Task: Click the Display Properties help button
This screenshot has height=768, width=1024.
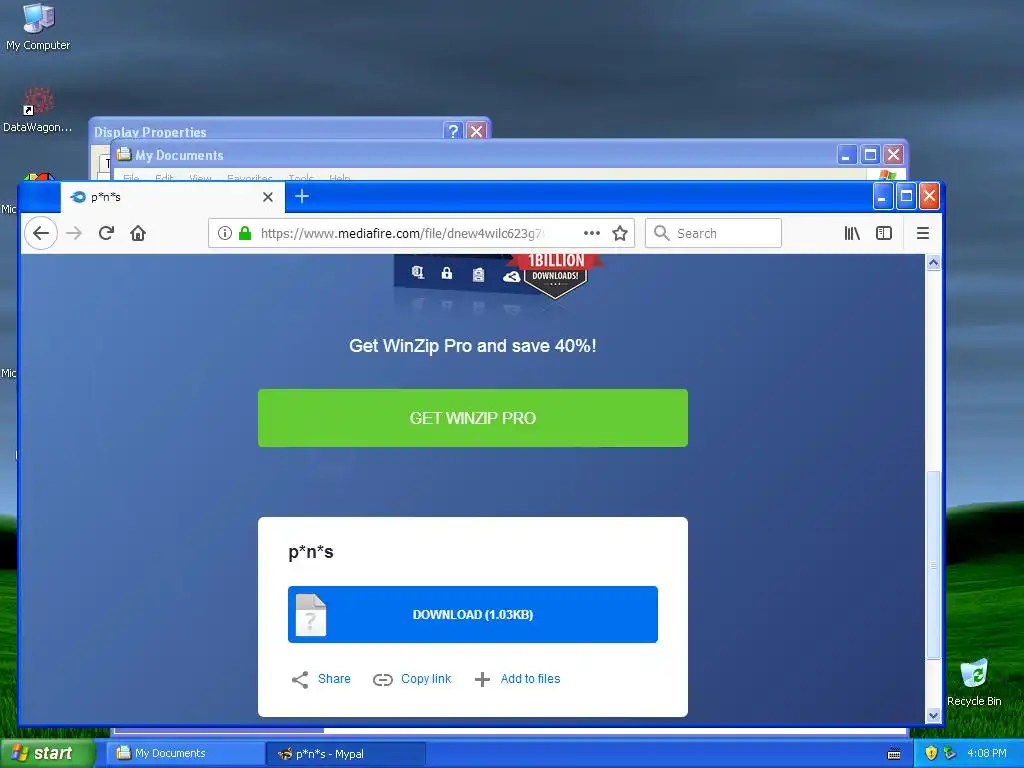Action: coord(453,131)
